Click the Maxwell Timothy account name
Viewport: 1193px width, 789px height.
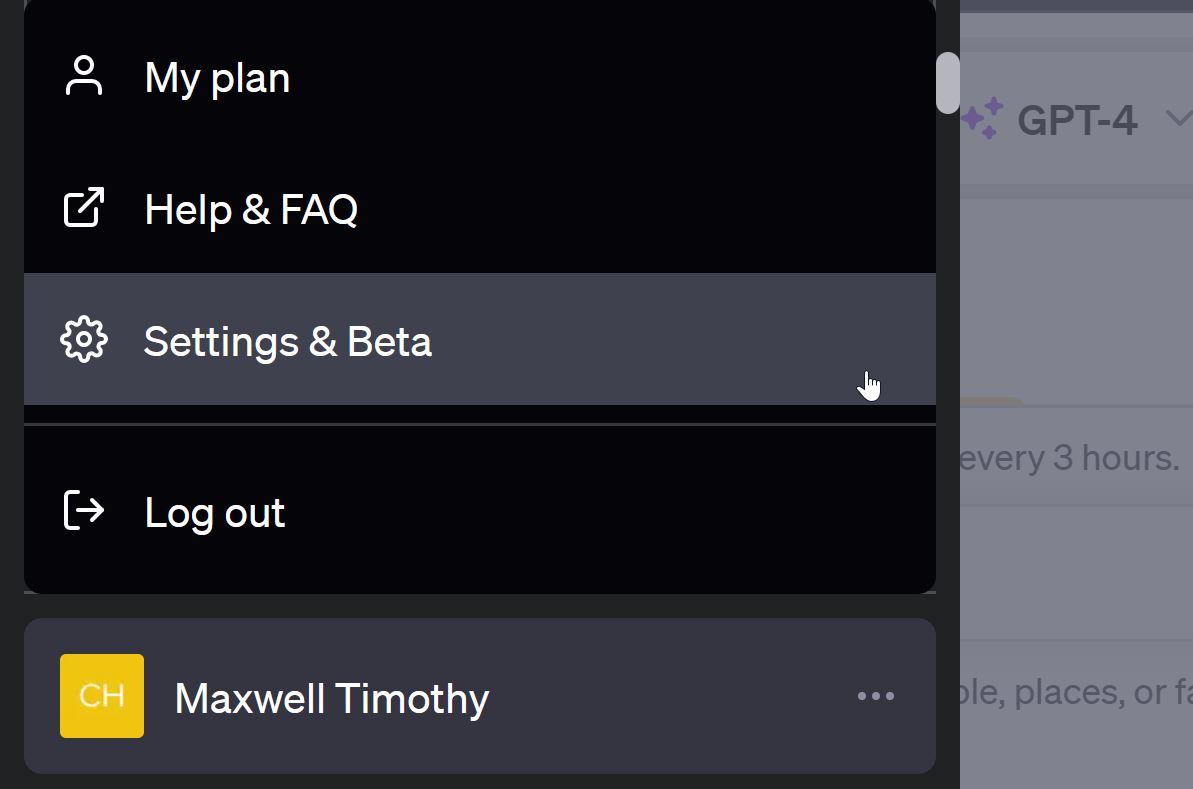tap(332, 698)
